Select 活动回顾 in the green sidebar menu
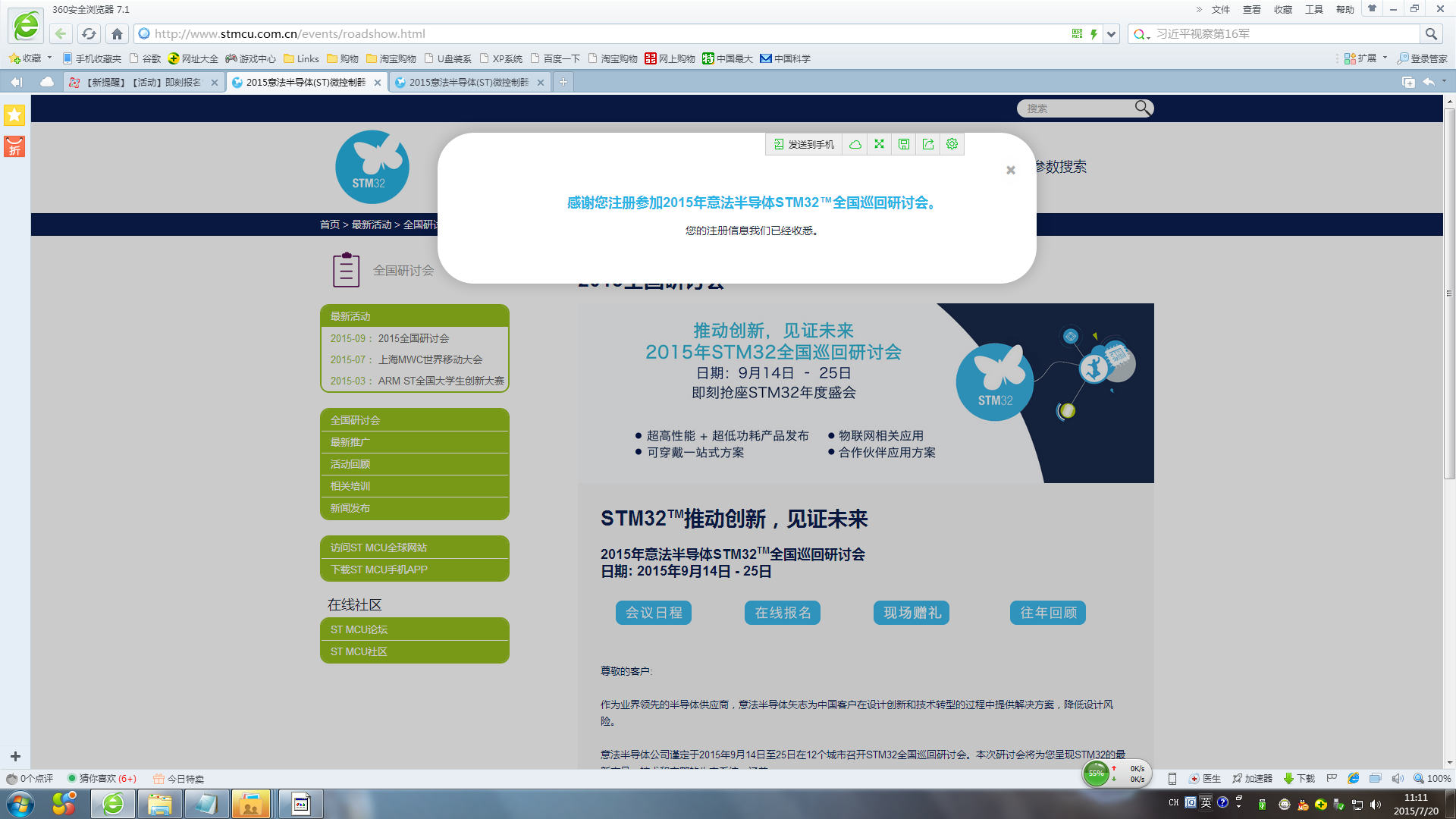This screenshot has height=819, width=1456. click(415, 464)
